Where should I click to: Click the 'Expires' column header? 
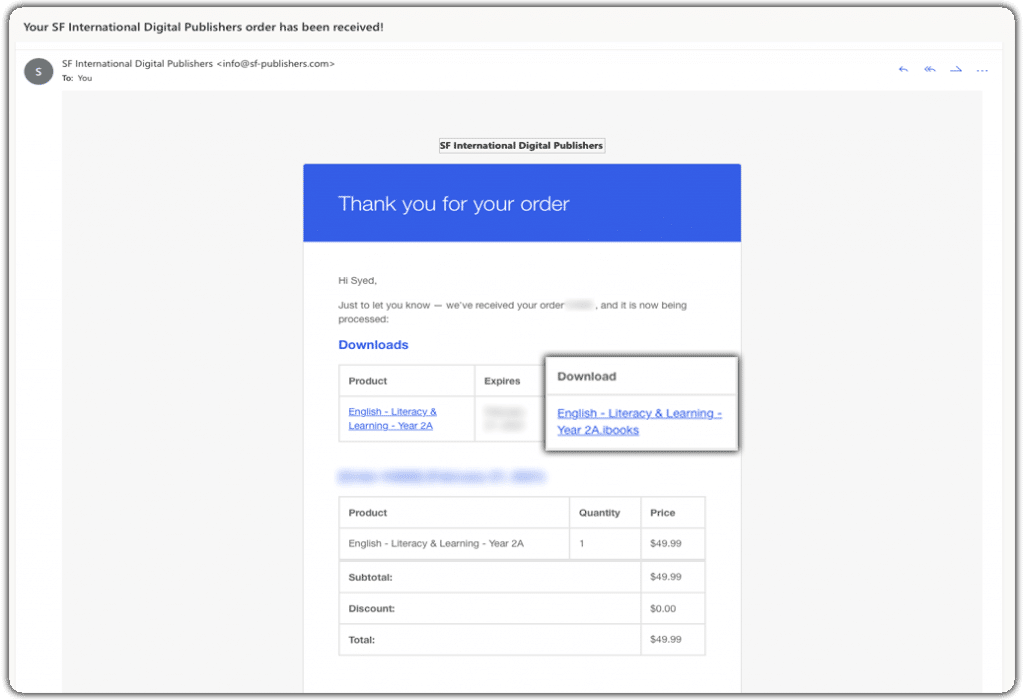(502, 381)
